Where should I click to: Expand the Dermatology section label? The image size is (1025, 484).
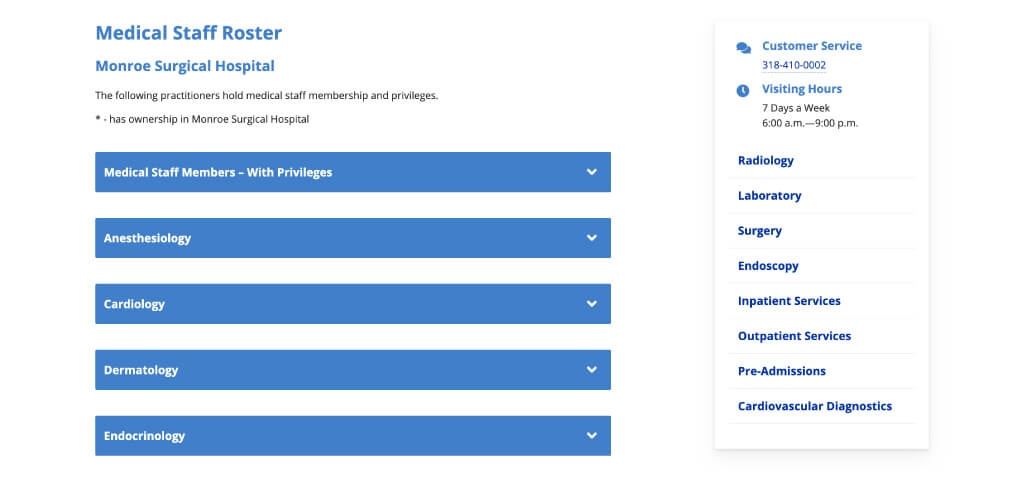coord(141,370)
